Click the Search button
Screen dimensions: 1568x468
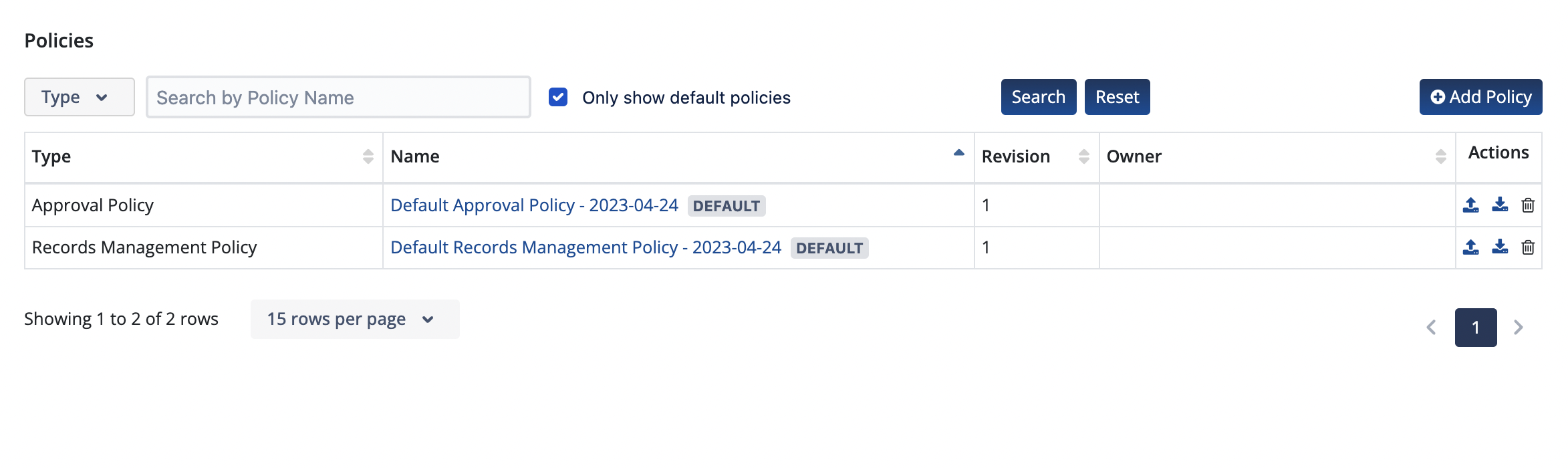tap(1039, 98)
